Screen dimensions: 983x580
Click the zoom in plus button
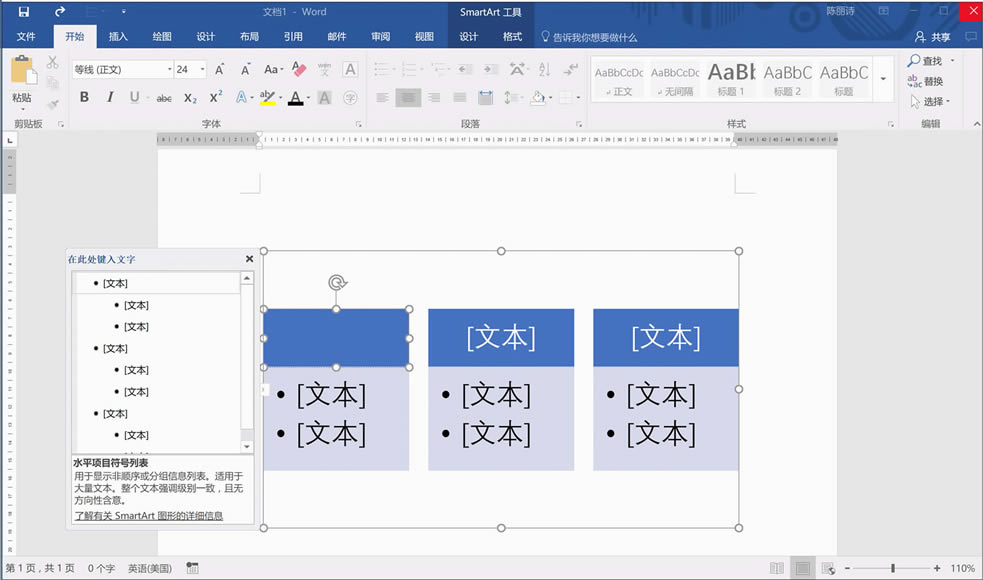pos(937,568)
